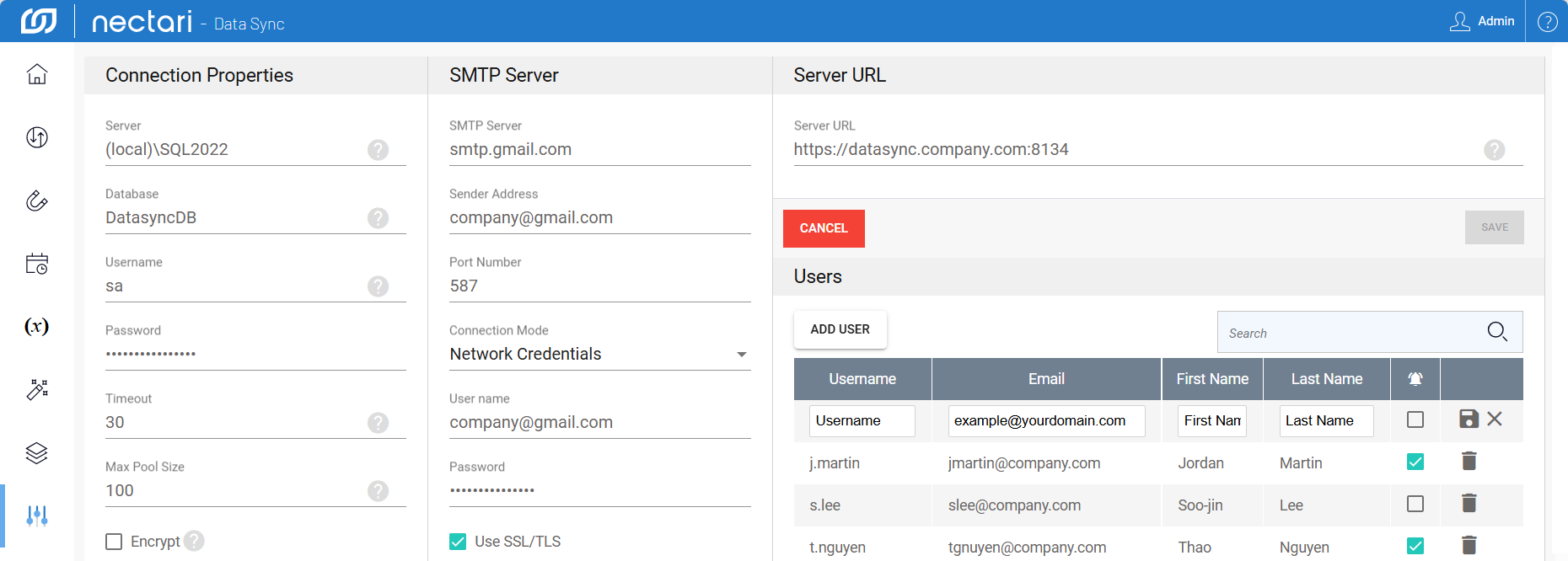This screenshot has width=1568, height=561.
Task: Save the new user row
Action: pyautogui.click(x=1469, y=419)
